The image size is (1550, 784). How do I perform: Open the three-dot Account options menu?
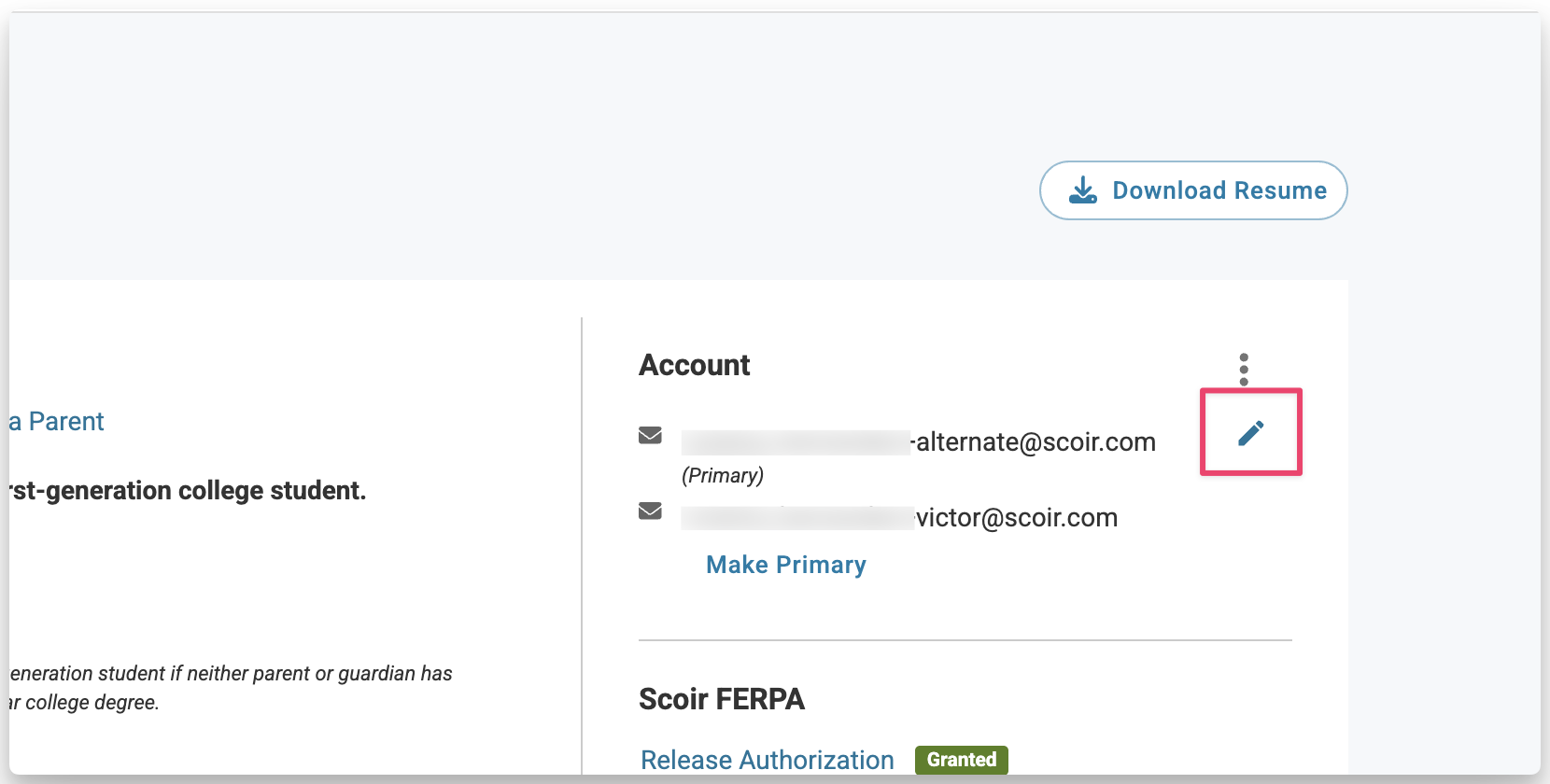point(1243,370)
